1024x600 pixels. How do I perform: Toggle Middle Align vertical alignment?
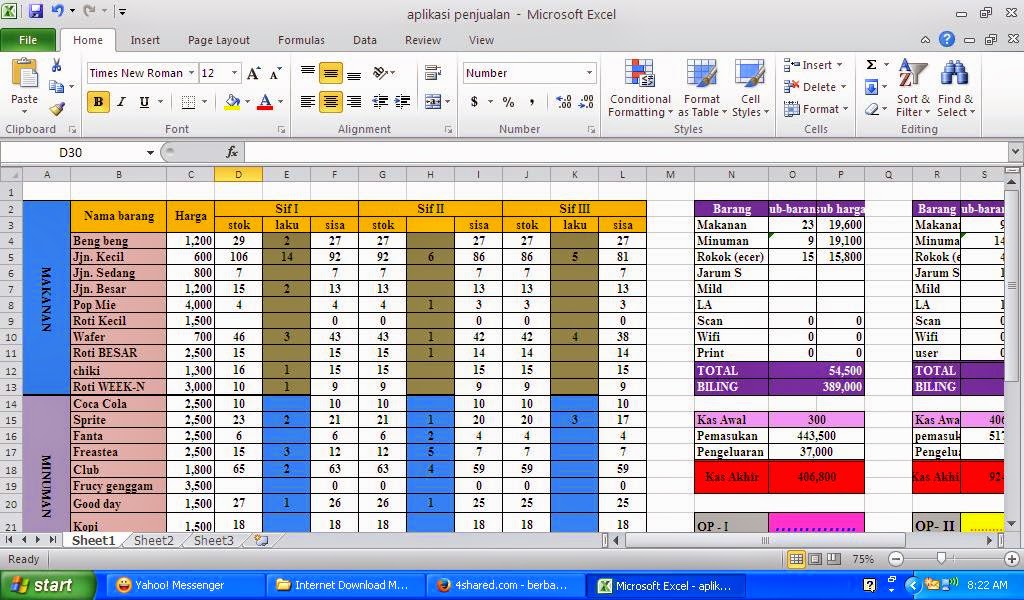tap(330, 73)
